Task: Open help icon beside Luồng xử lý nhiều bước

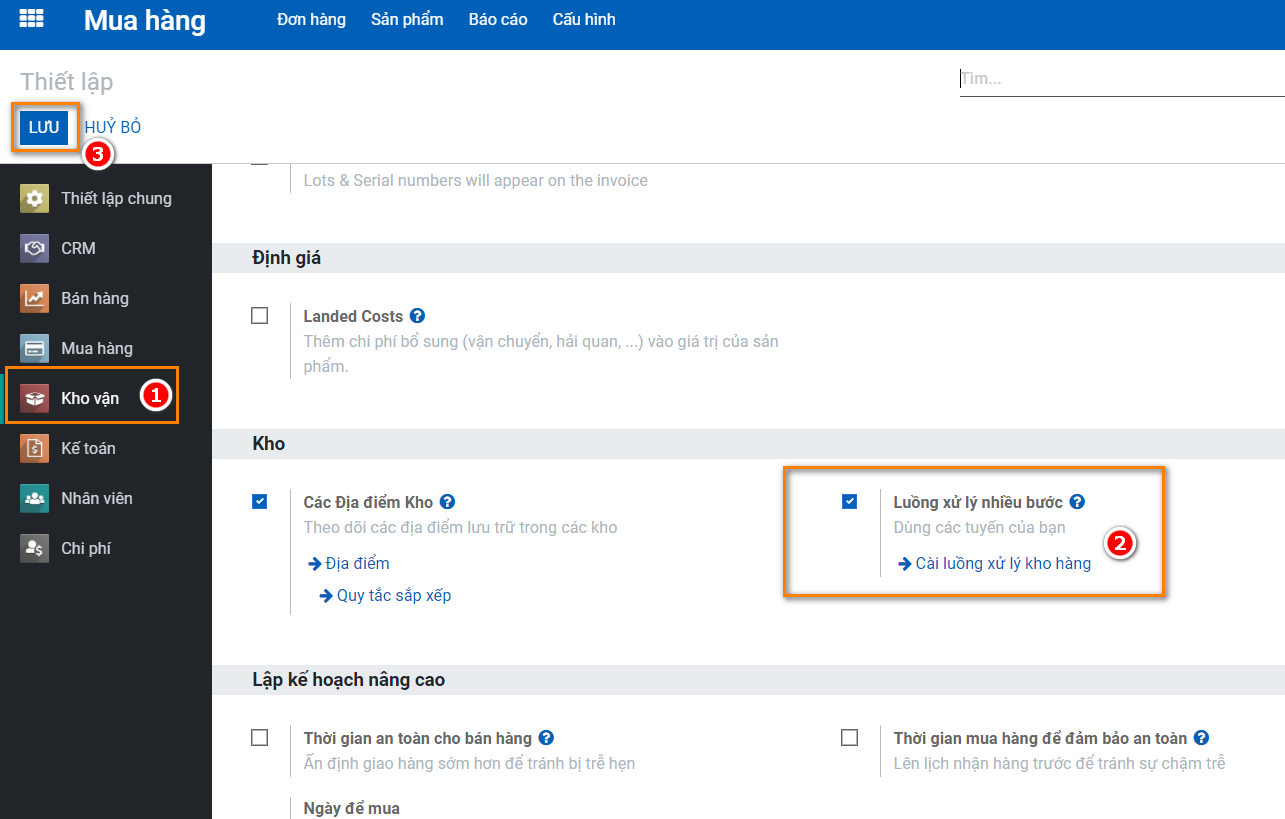Action: [1077, 502]
